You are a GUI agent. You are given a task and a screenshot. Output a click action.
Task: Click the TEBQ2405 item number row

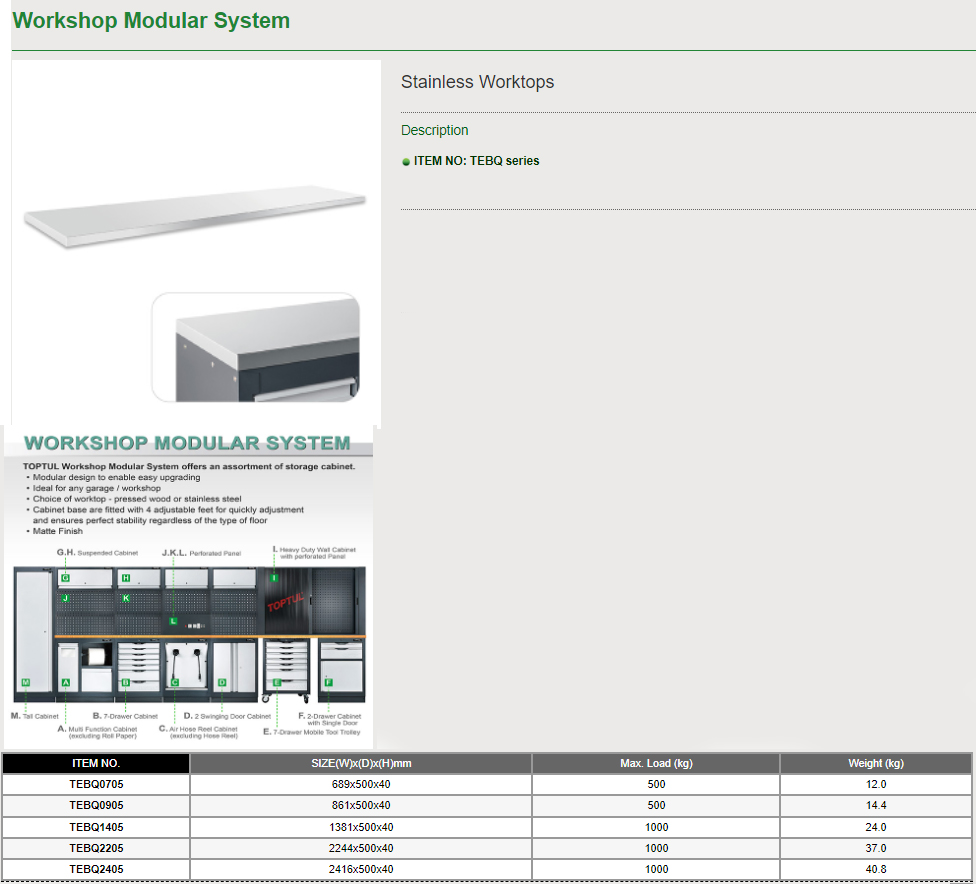[x=96, y=869]
